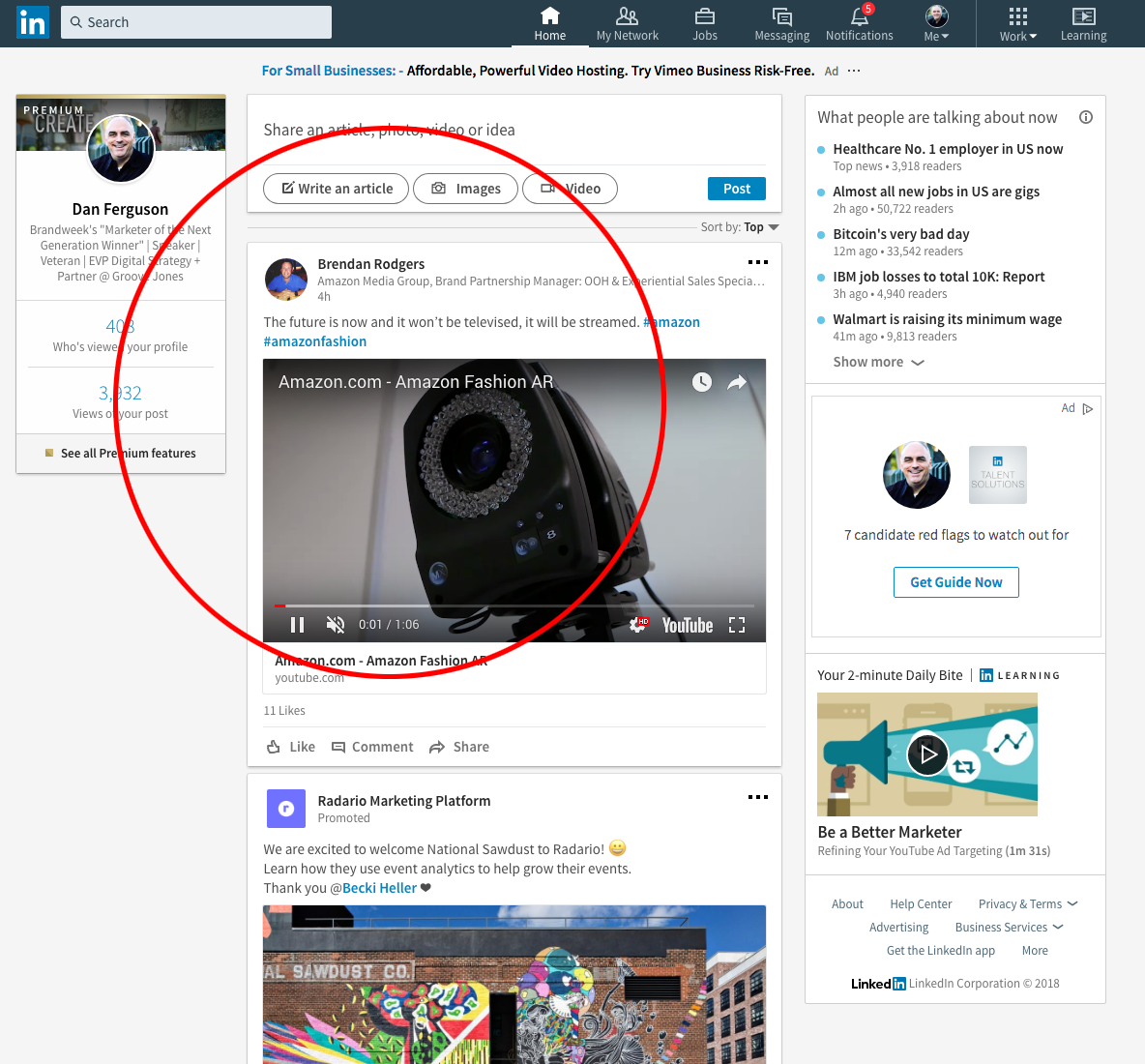Expand Show more news stories
1145x1064 pixels.
pos(878,362)
